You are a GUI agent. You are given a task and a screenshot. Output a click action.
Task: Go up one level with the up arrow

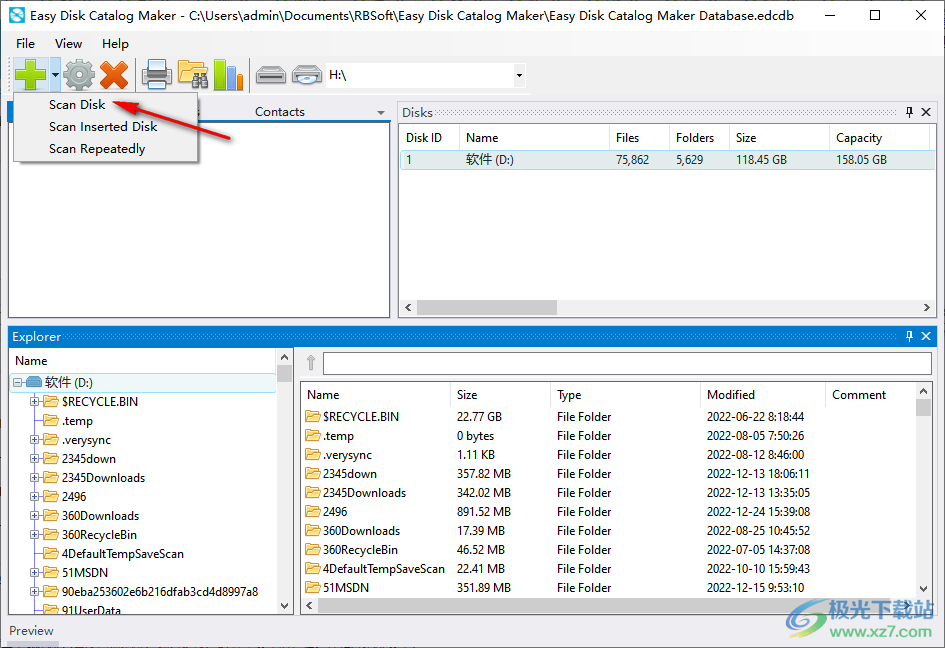(x=311, y=362)
